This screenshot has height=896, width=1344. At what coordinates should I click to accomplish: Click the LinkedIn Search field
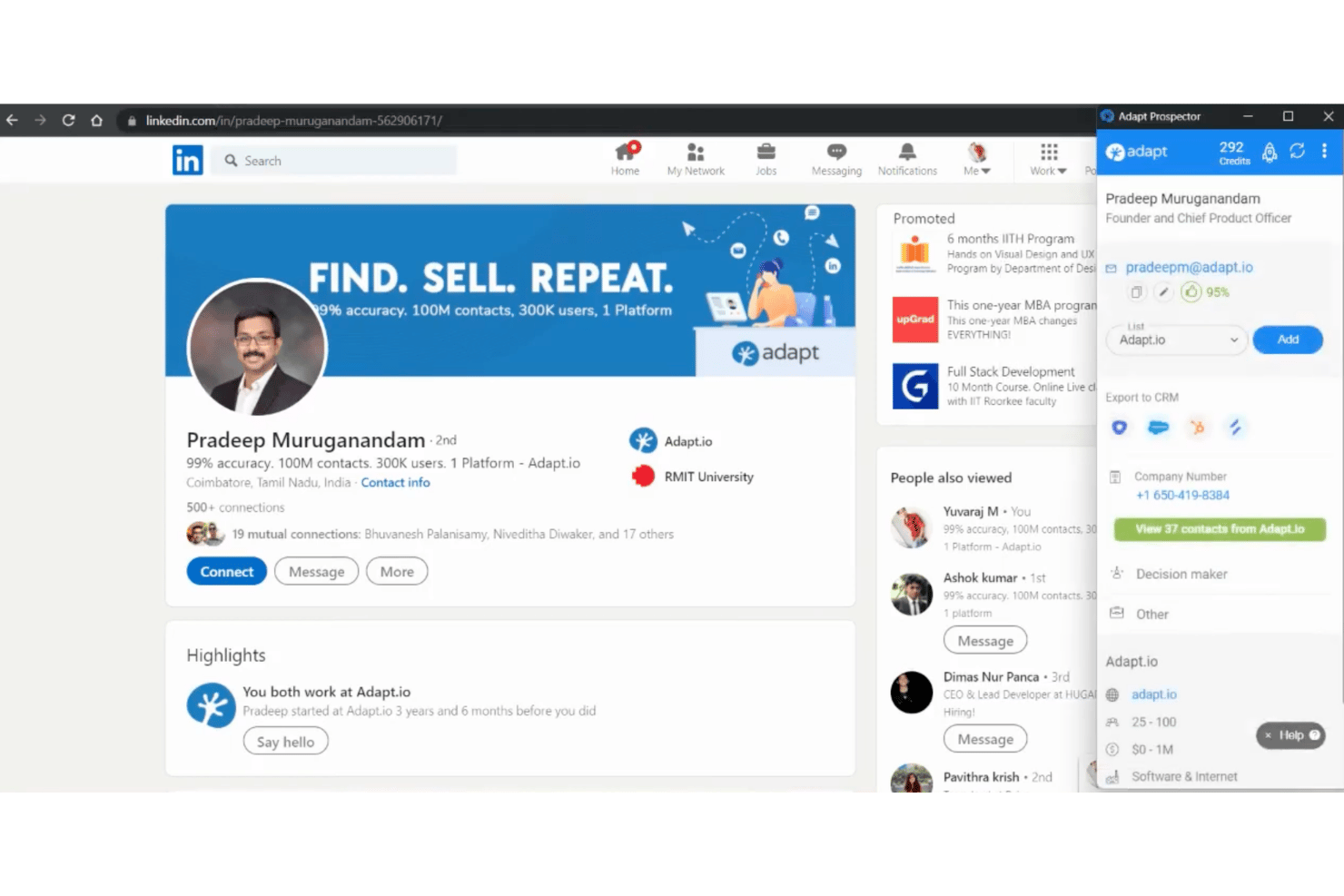pos(334,161)
